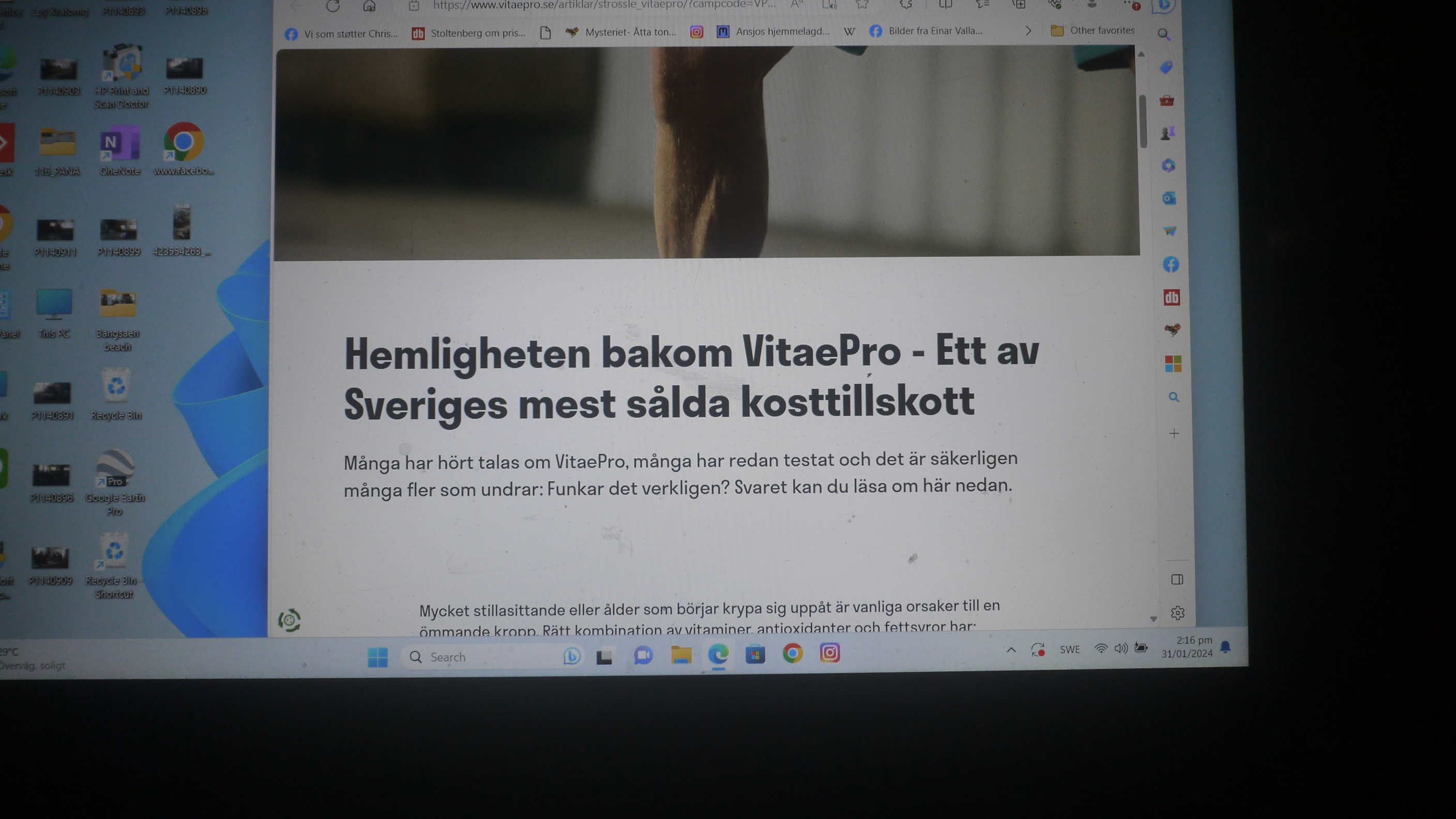
Task: Add this page to favorites star
Action: coord(862,5)
